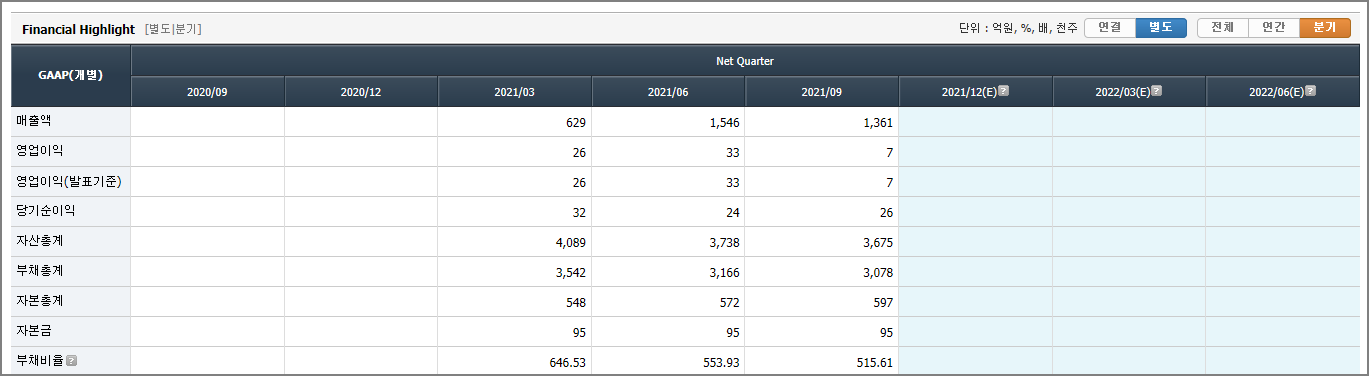Click the 2020/12 column header

361,92
